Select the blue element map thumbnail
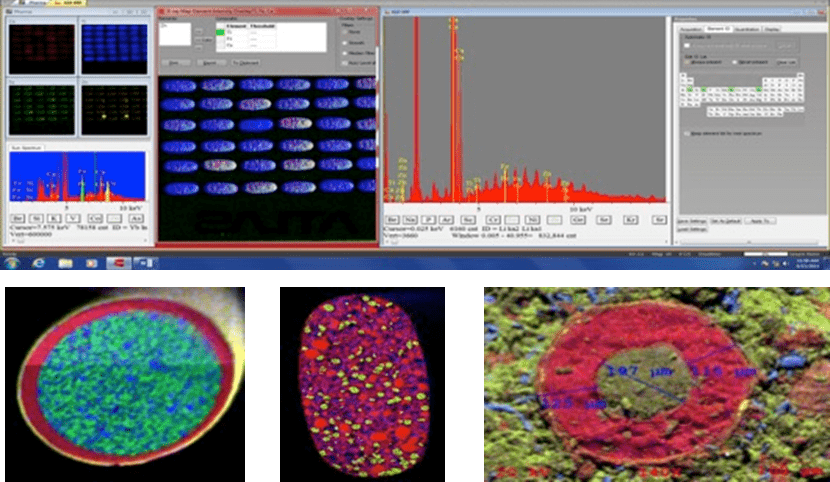Image resolution: width=830 pixels, height=482 pixels. [x=113, y=45]
